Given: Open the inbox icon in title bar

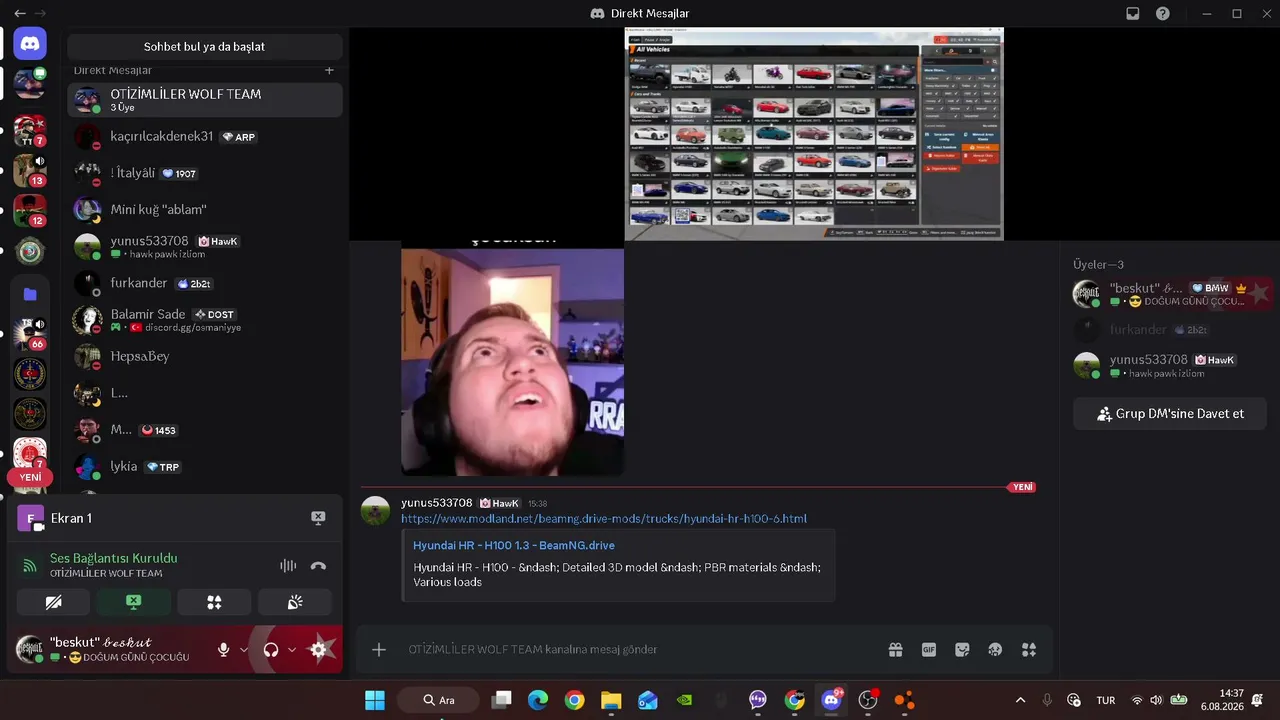Looking at the screenshot, I should coord(1133,14).
